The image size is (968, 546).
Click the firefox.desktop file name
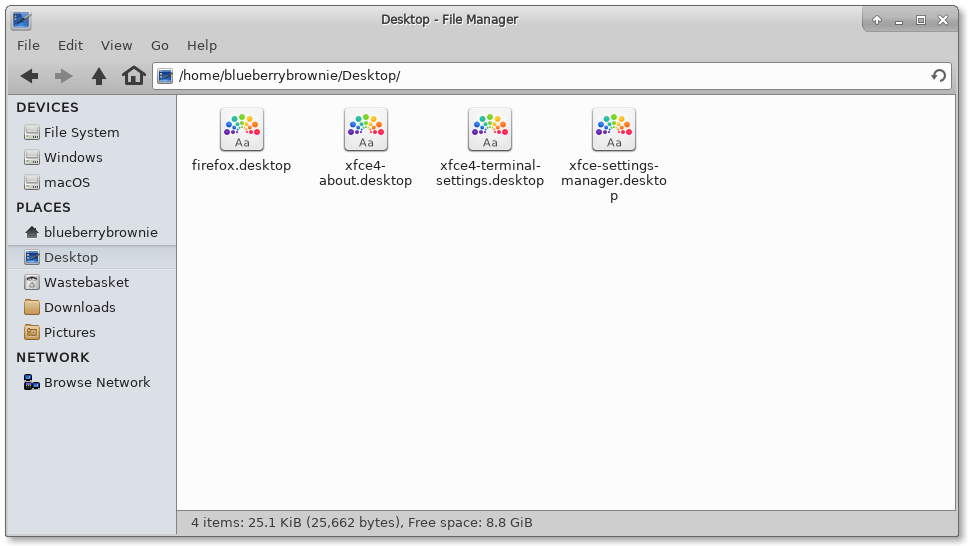click(241, 166)
